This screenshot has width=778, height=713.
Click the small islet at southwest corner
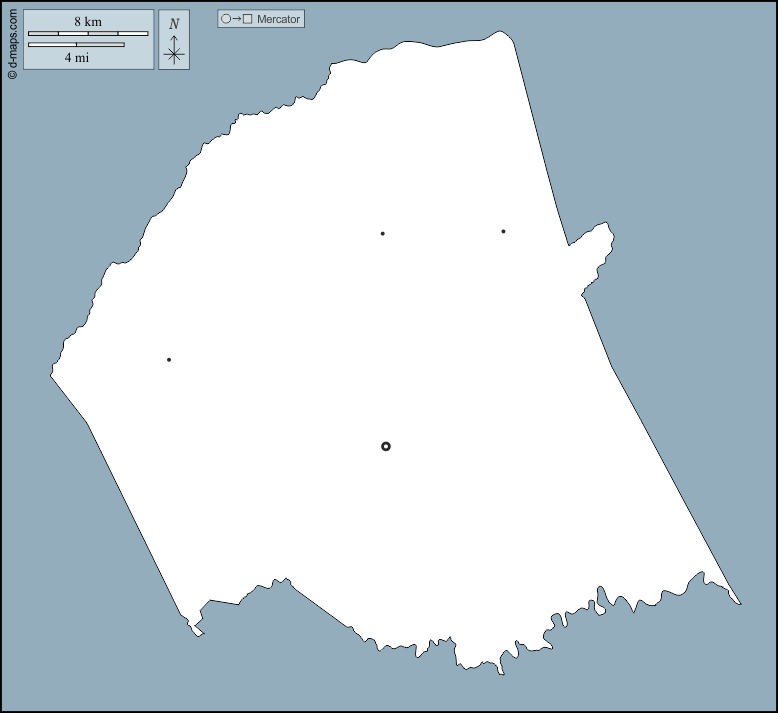pos(197,631)
